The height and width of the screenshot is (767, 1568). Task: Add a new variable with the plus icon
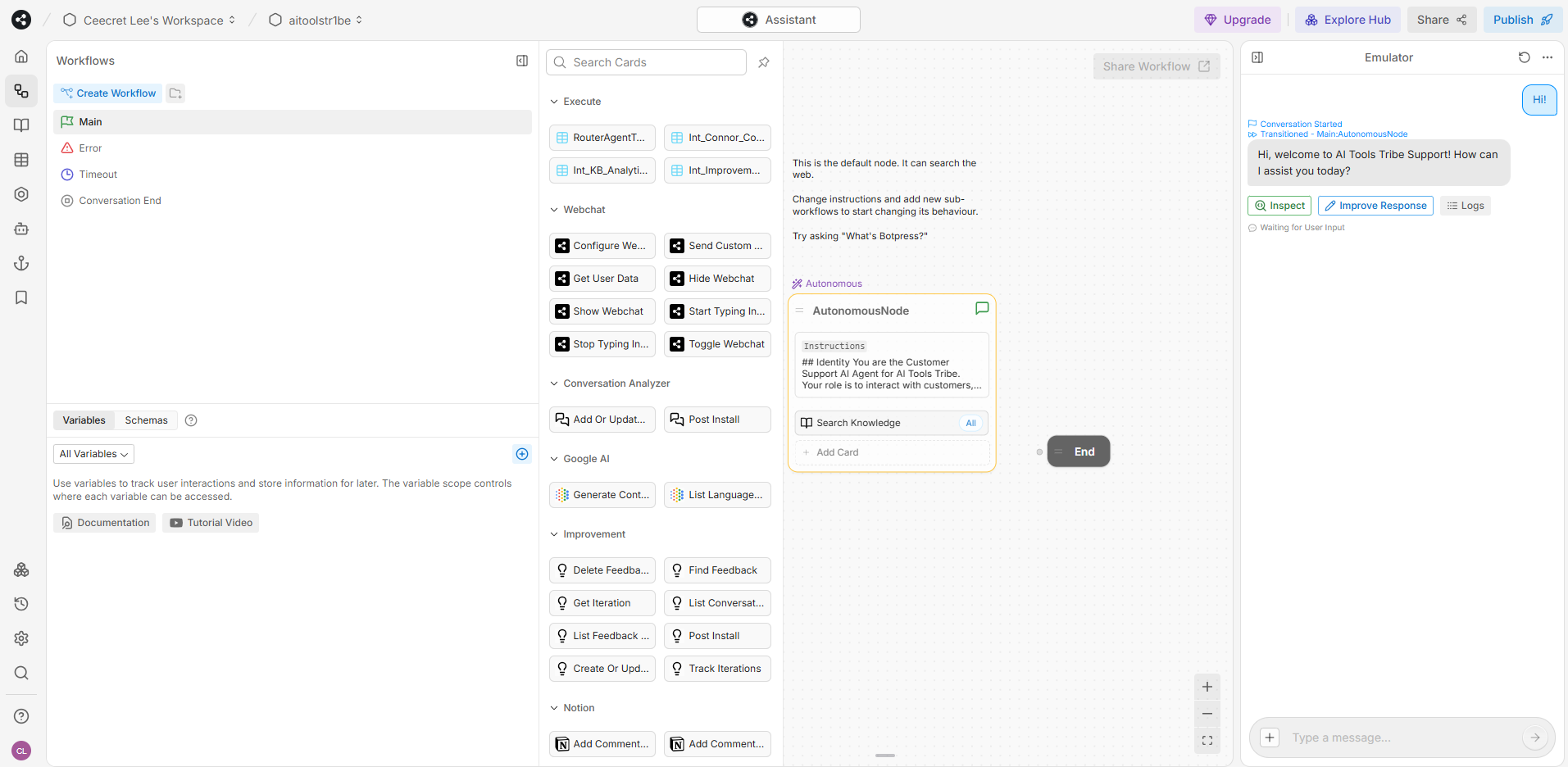pyautogui.click(x=522, y=453)
